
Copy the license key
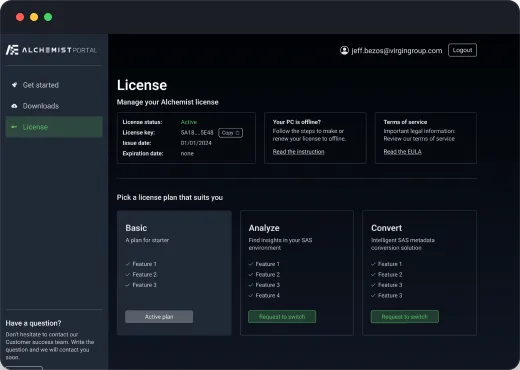click(230, 133)
